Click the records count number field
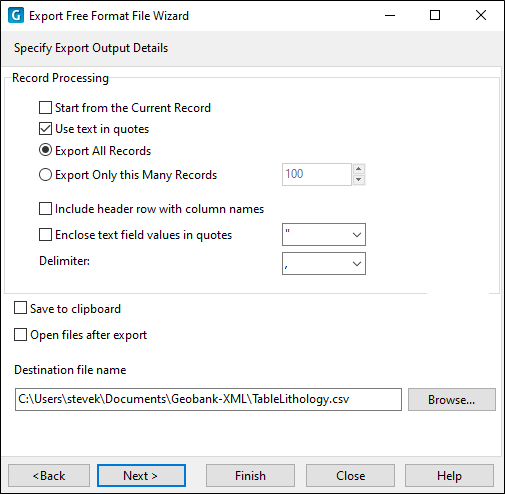This screenshot has width=505, height=494. point(317,174)
